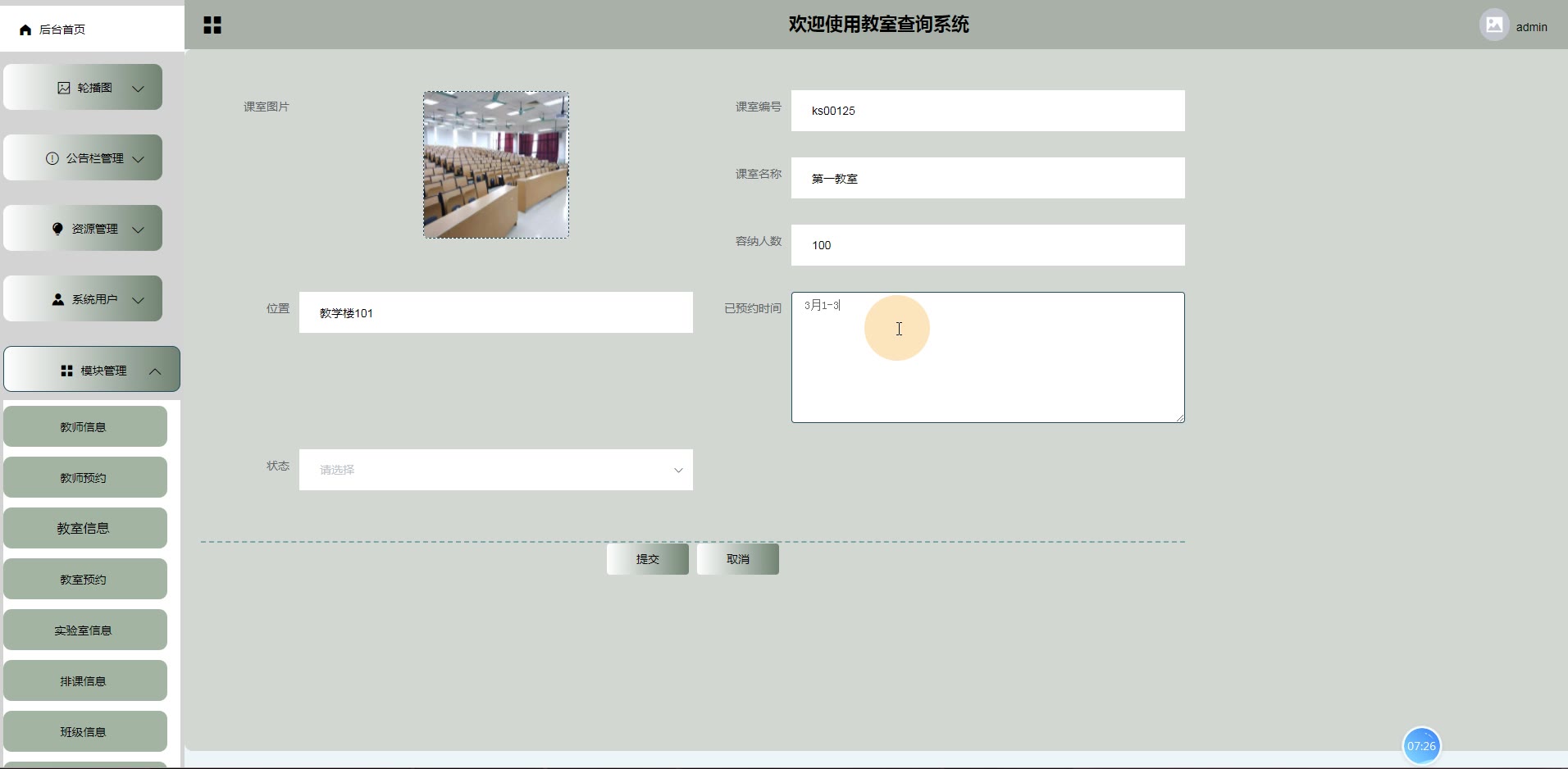Open 后台首页 menu item
Screen dimensions: 1568x769
[x=92, y=30]
